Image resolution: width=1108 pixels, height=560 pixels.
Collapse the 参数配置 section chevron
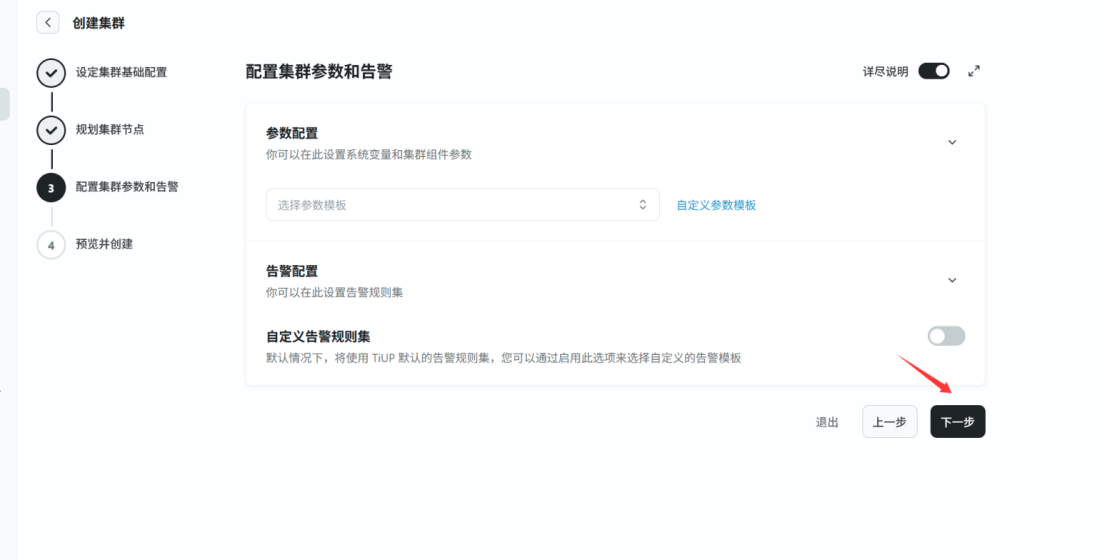[951, 142]
